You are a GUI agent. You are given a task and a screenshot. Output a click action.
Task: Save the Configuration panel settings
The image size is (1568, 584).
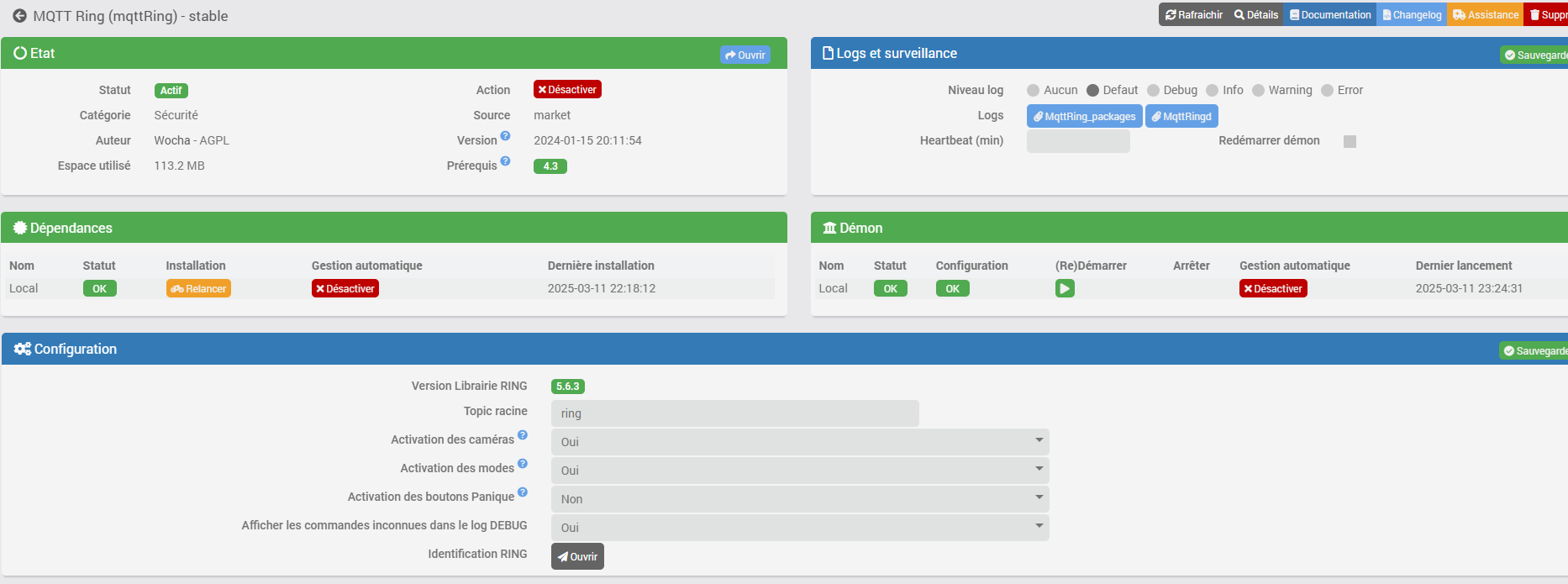1534,350
